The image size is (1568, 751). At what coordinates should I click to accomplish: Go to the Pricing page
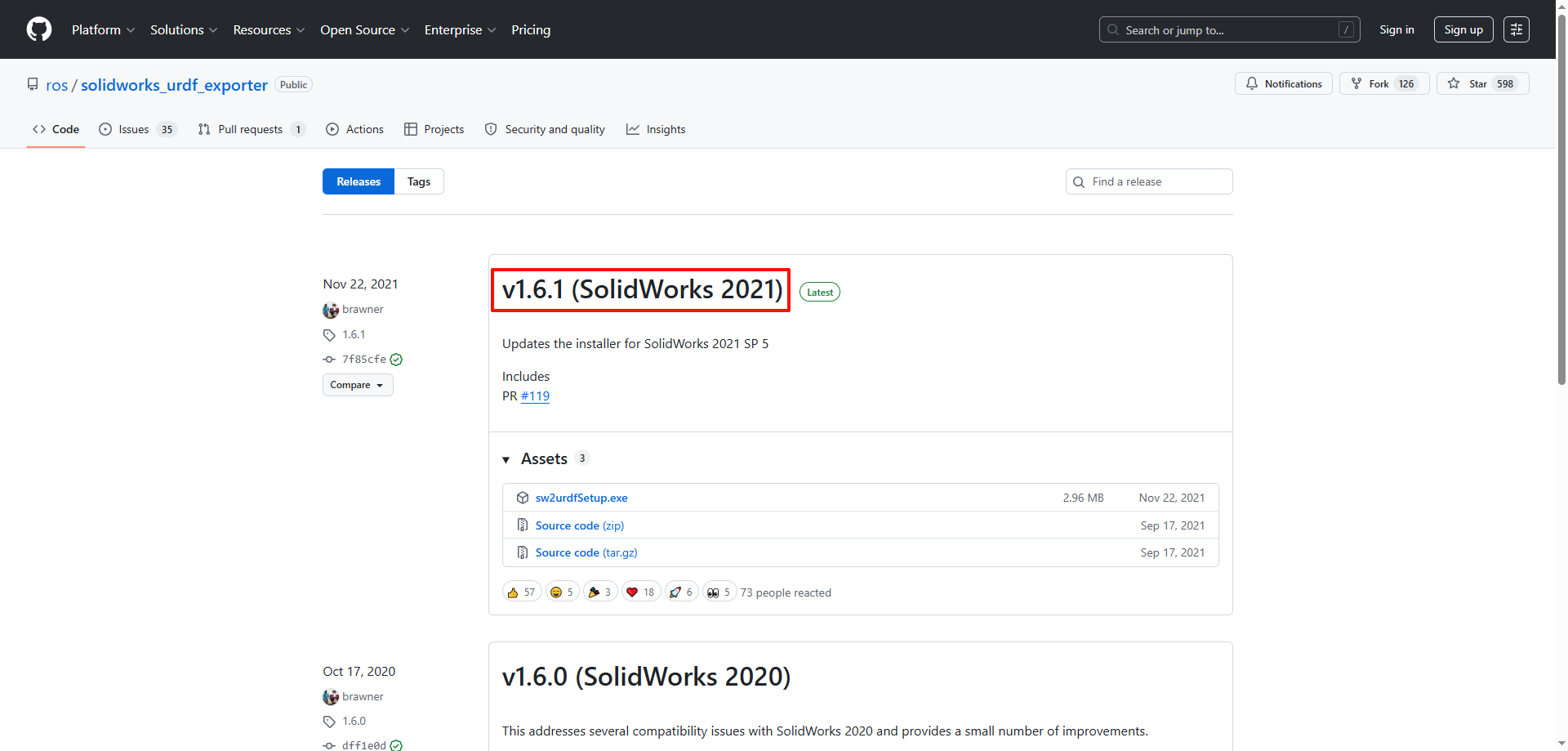coord(531,29)
